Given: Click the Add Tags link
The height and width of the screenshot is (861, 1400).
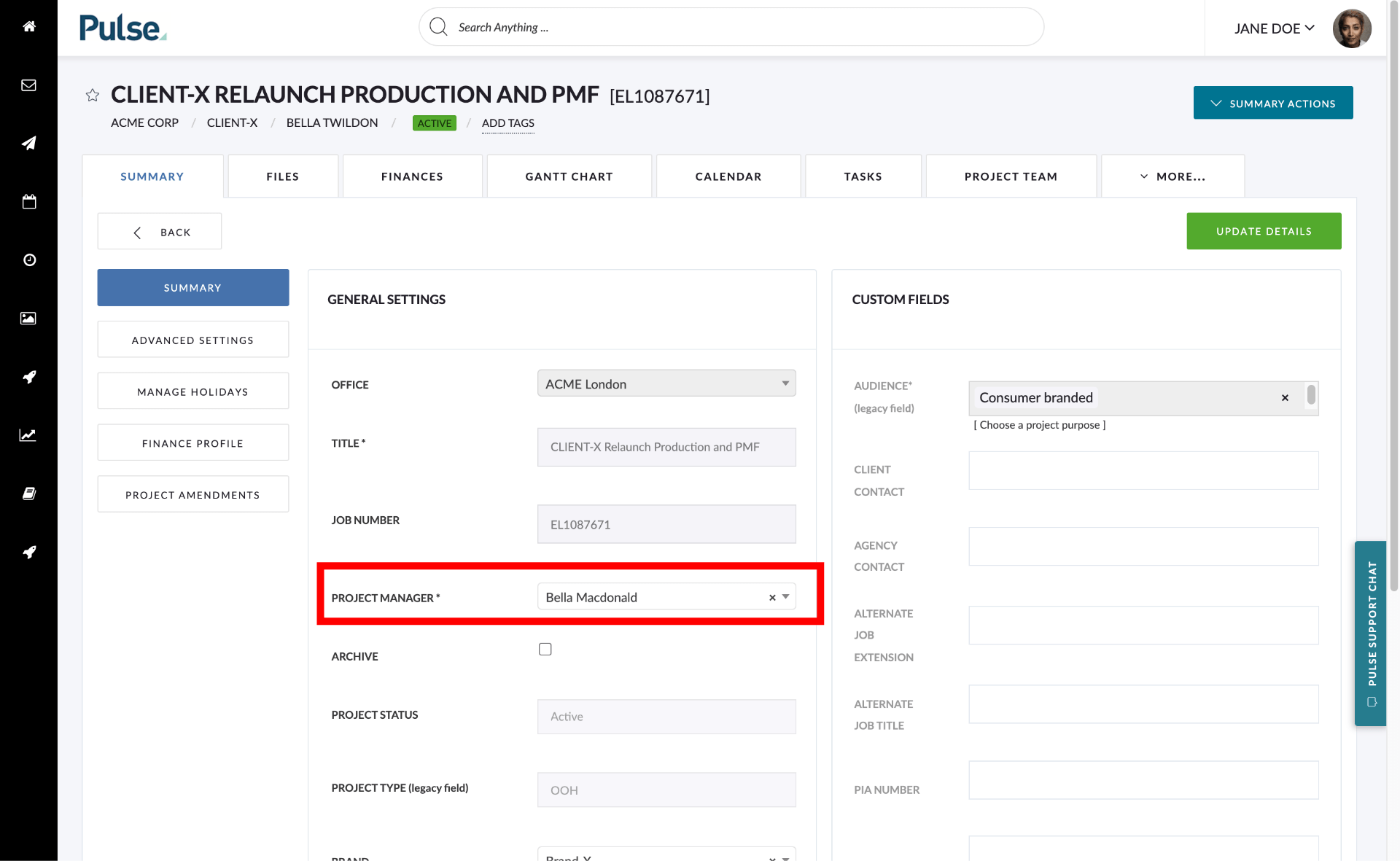Looking at the screenshot, I should click(508, 123).
